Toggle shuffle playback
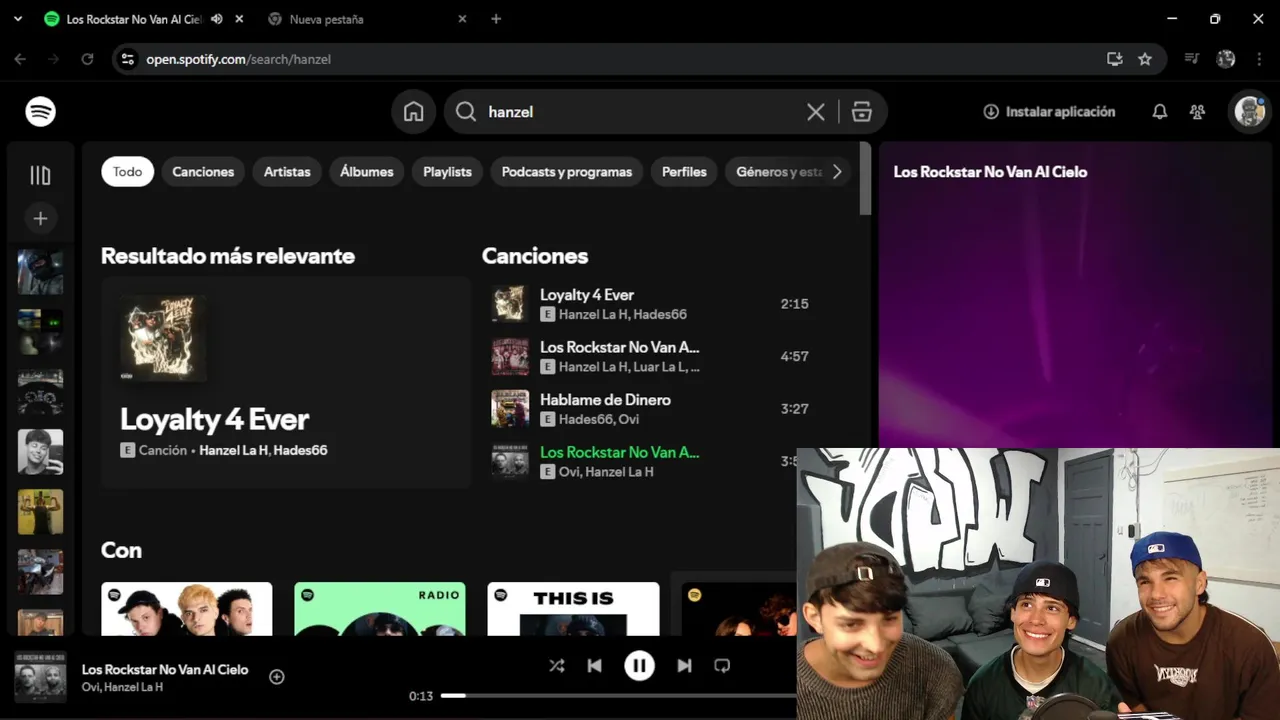Image resolution: width=1280 pixels, height=720 pixels. [557, 665]
